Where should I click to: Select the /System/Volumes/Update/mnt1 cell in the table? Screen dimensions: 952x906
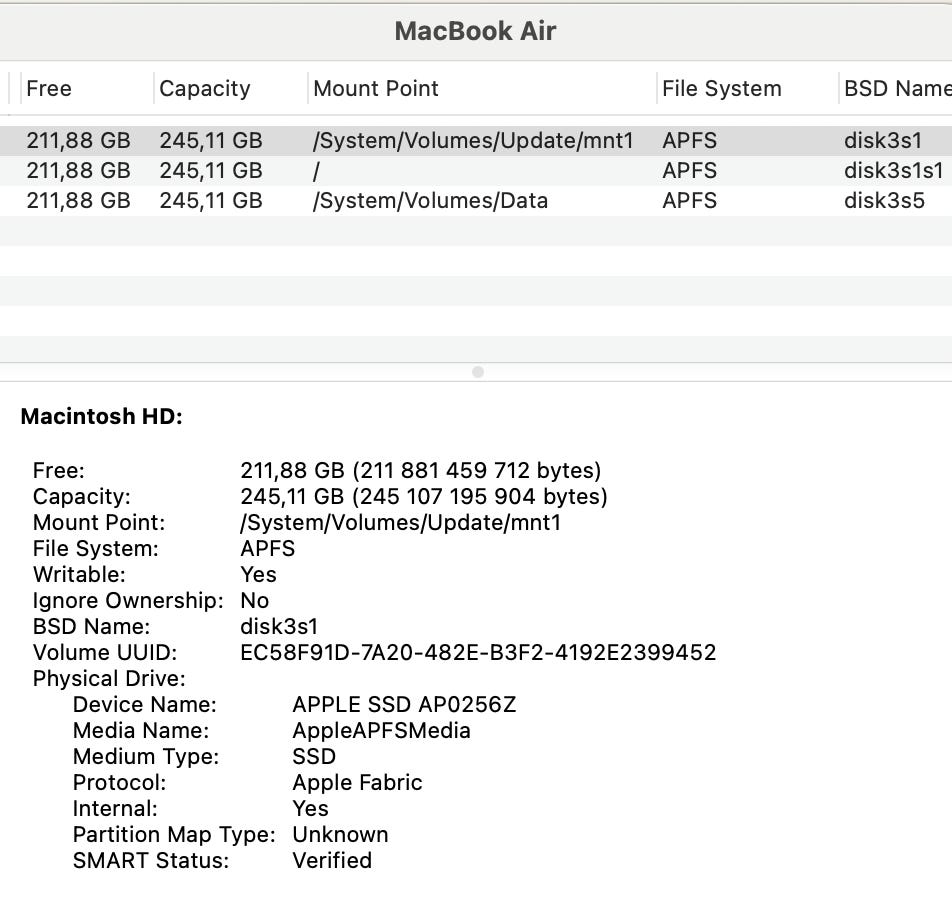(473, 141)
